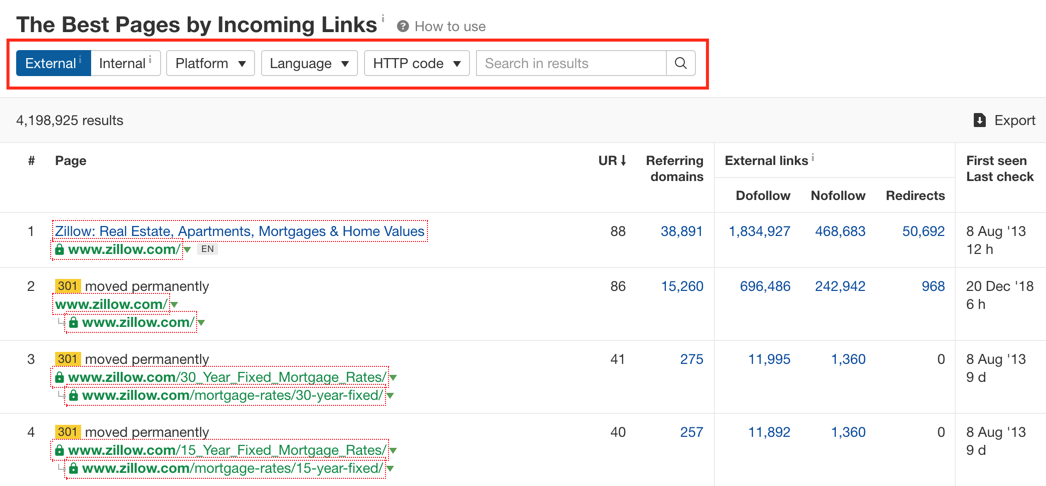The image size is (1046, 486).
Task: Click the Dofollow column header
Action: (x=763, y=195)
